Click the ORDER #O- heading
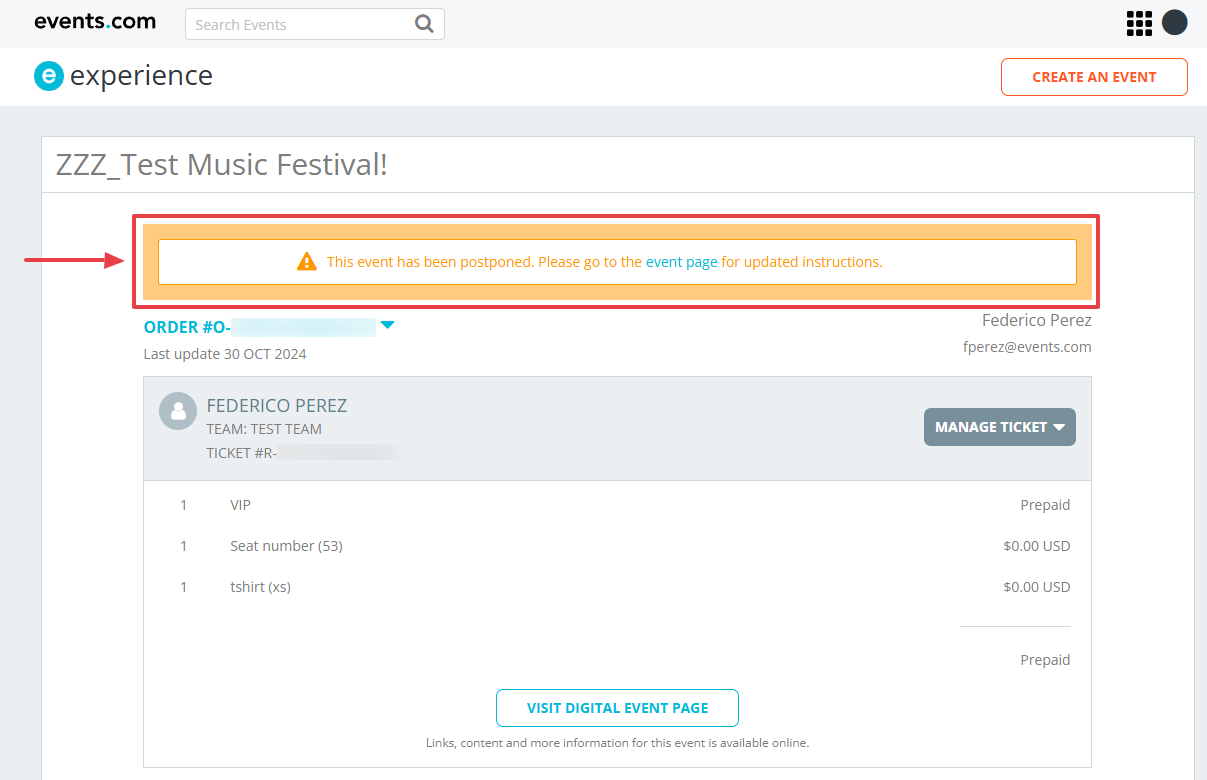The width and height of the screenshot is (1207, 780). pyautogui.click(x=187, y=327)
